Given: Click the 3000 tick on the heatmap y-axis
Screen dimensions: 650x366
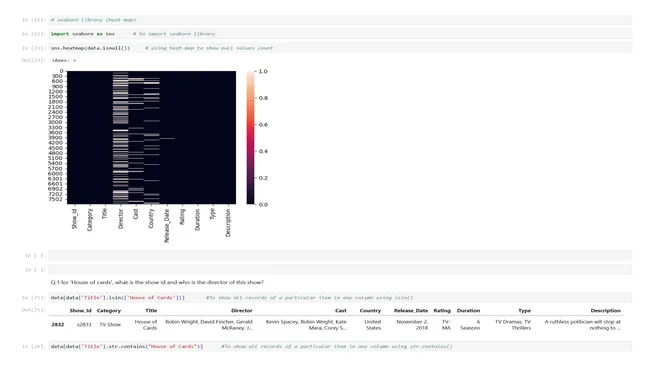Looking at the screenshot, I should (55, 122).
